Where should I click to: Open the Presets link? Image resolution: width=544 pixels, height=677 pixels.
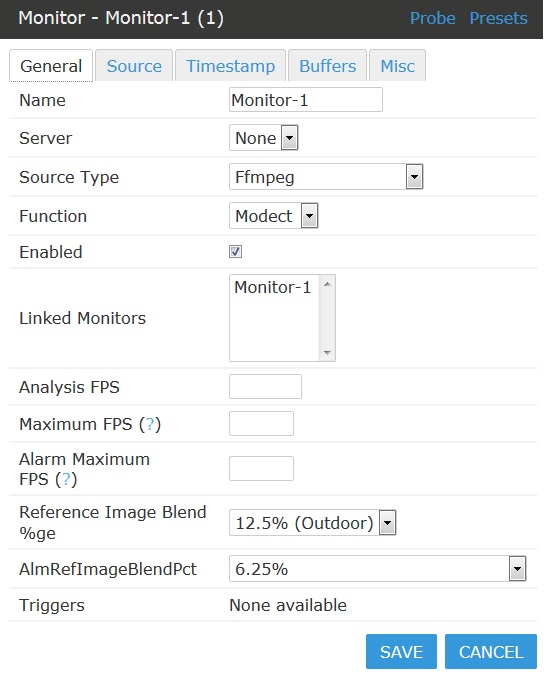[498, 19]
